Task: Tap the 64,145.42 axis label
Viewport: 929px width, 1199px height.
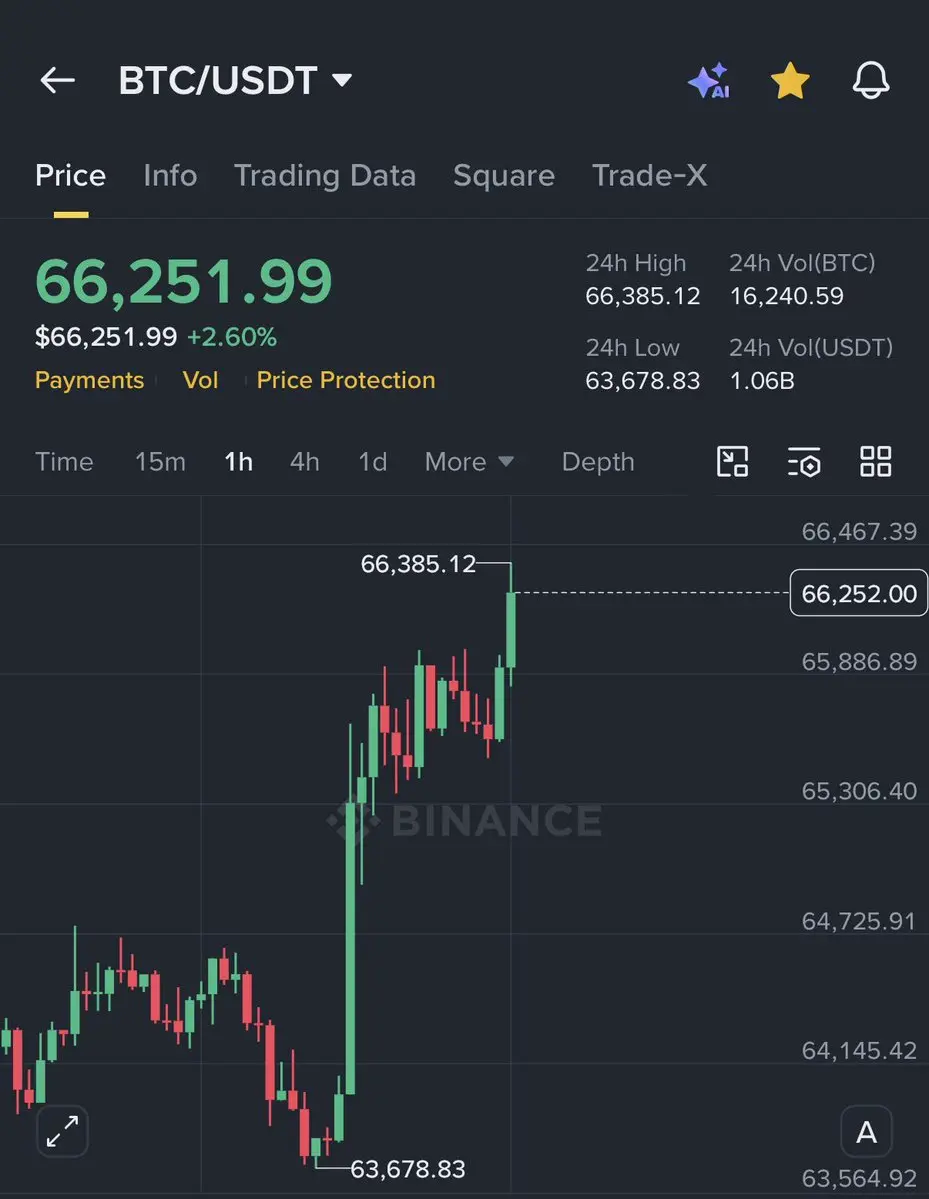Action: [859, 1051]
